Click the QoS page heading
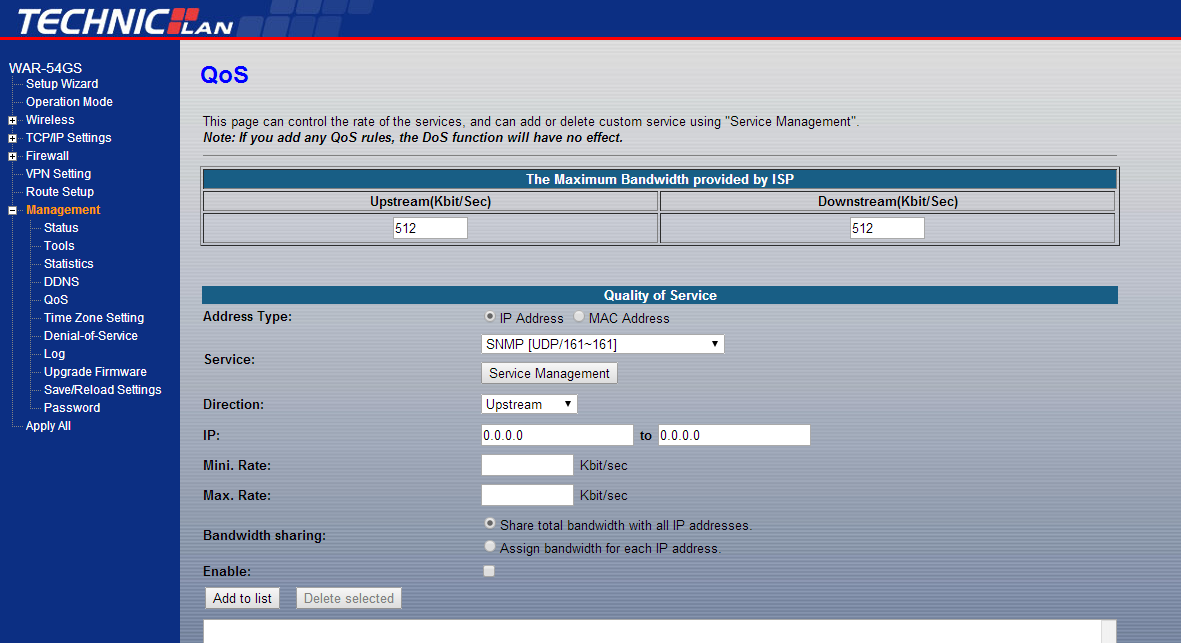This screenshot has width=1181, height=643. click(224, 75)
